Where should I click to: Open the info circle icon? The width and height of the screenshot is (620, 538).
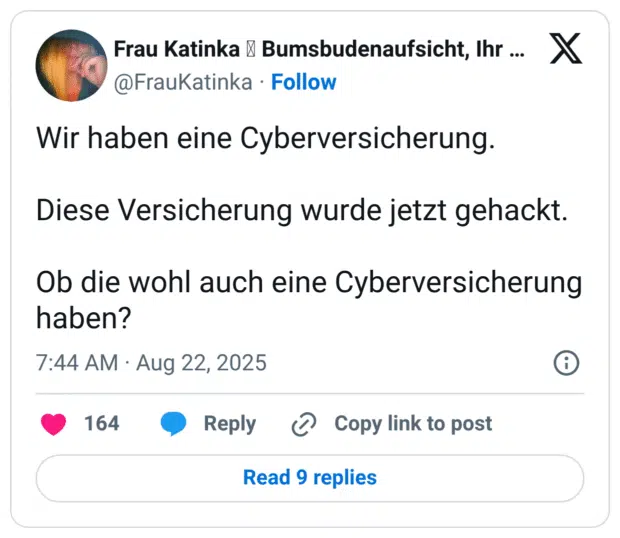click(x=566, y=362)
